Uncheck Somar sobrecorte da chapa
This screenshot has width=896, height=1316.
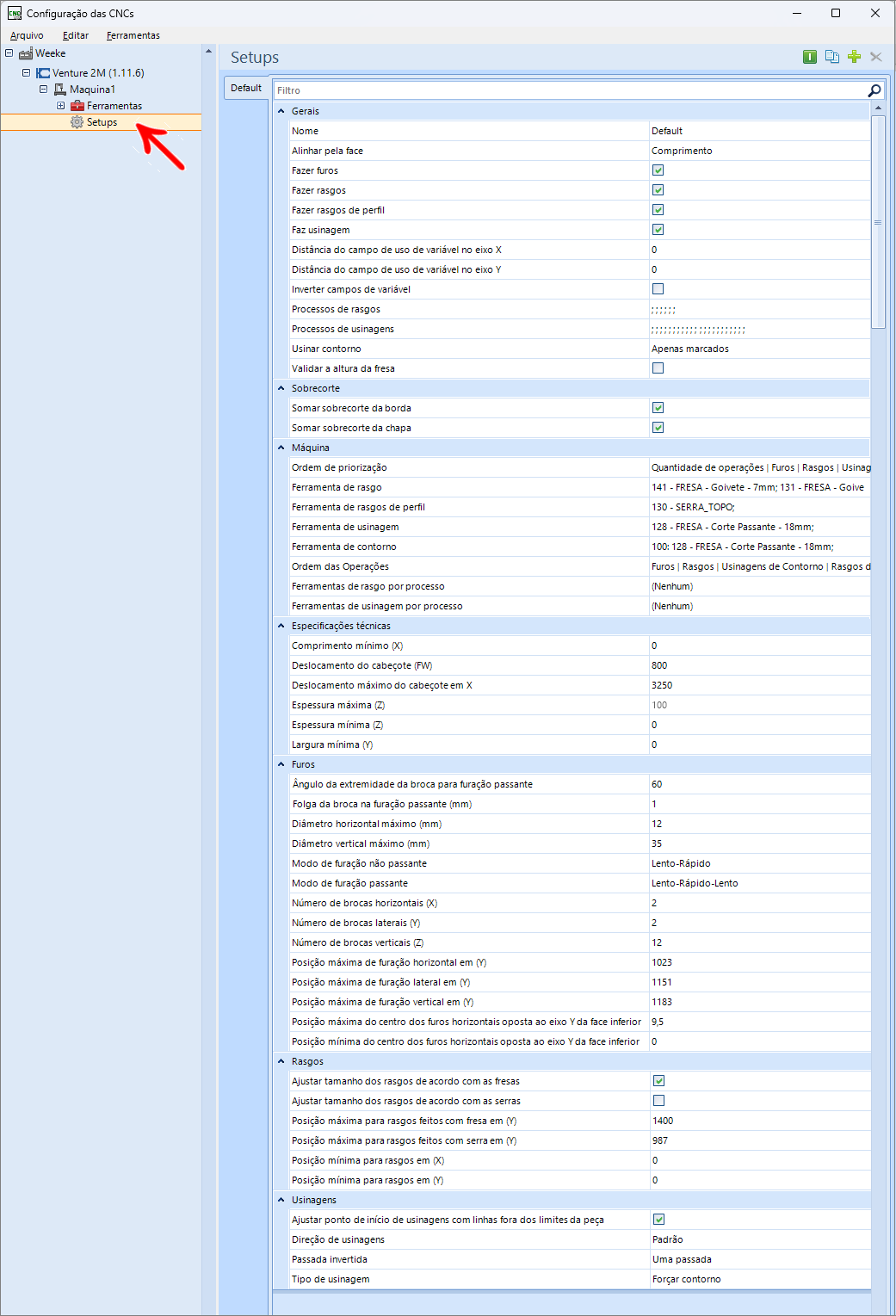(x=658, y=428)
